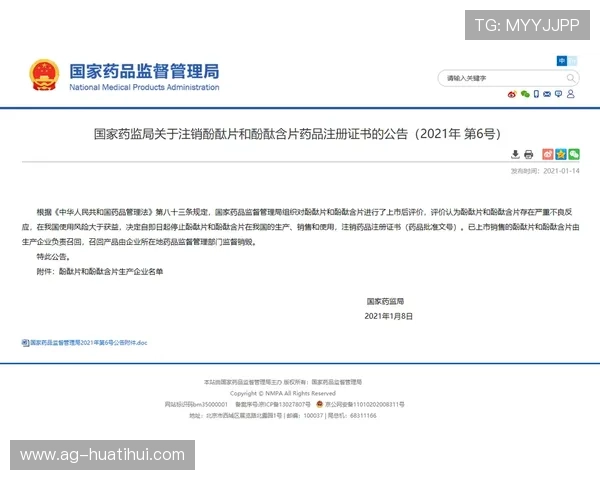Screen dimensions: 600x480
Task: Click the Word document icon beside attachment
Action: point(25,343)
